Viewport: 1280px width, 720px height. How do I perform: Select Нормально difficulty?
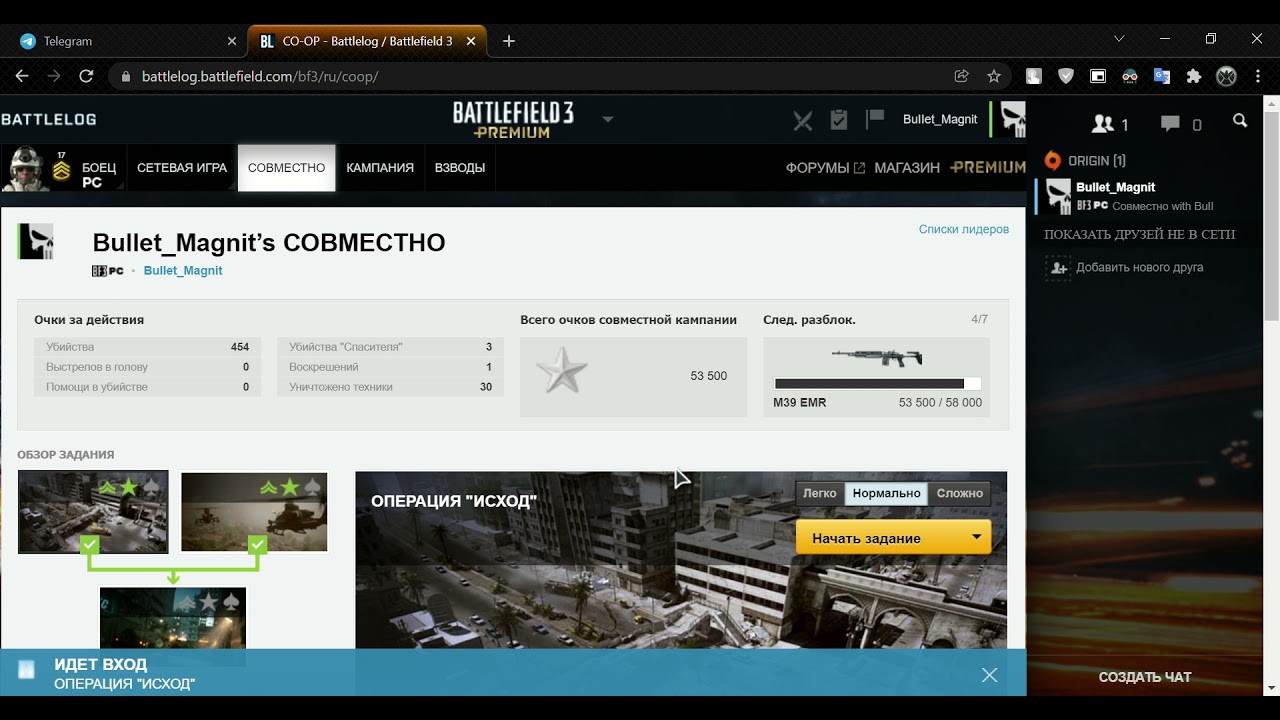(886, 493)
